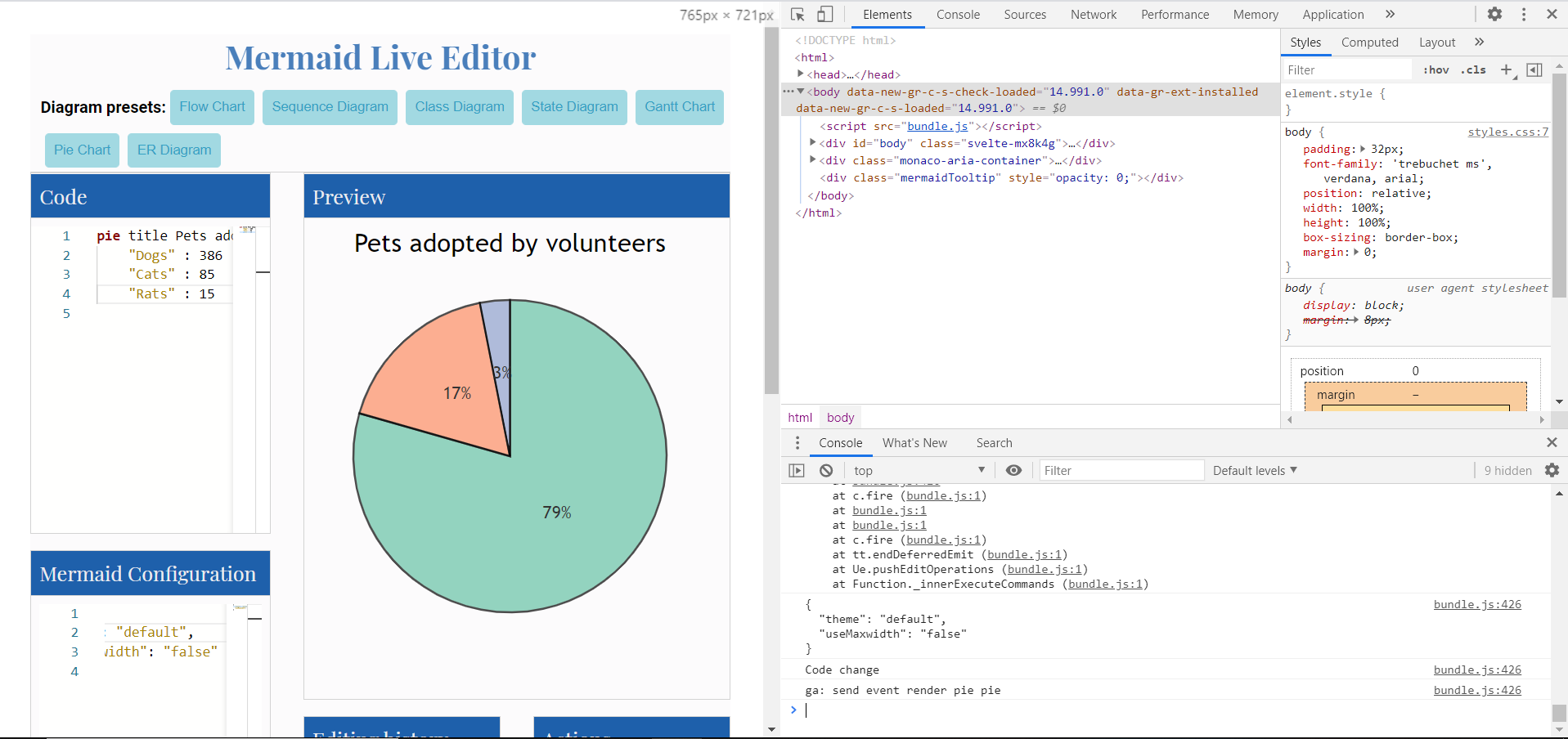Collapse the body element node
Screen dimensions: 1568x739
[x=800, y=92]
